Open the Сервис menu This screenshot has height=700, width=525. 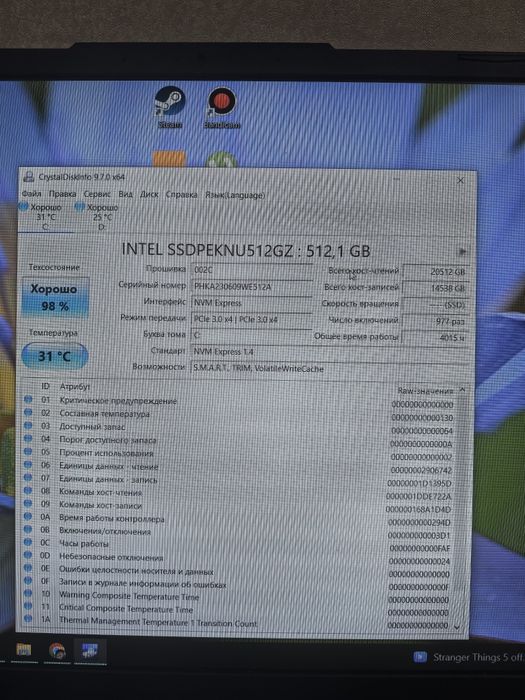(x=97, y=194)
